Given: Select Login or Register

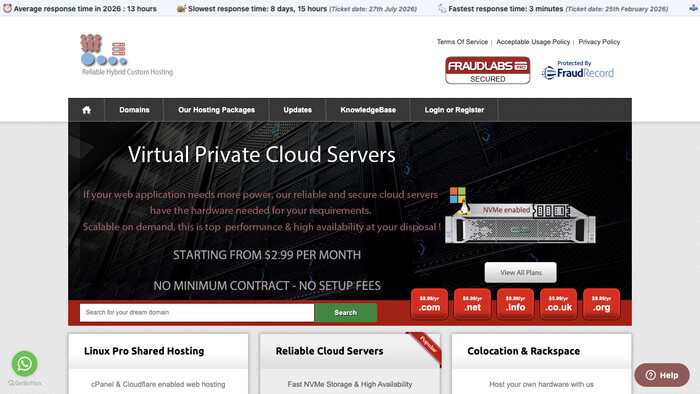Looking at the screenshot, I should pos(454,110).
